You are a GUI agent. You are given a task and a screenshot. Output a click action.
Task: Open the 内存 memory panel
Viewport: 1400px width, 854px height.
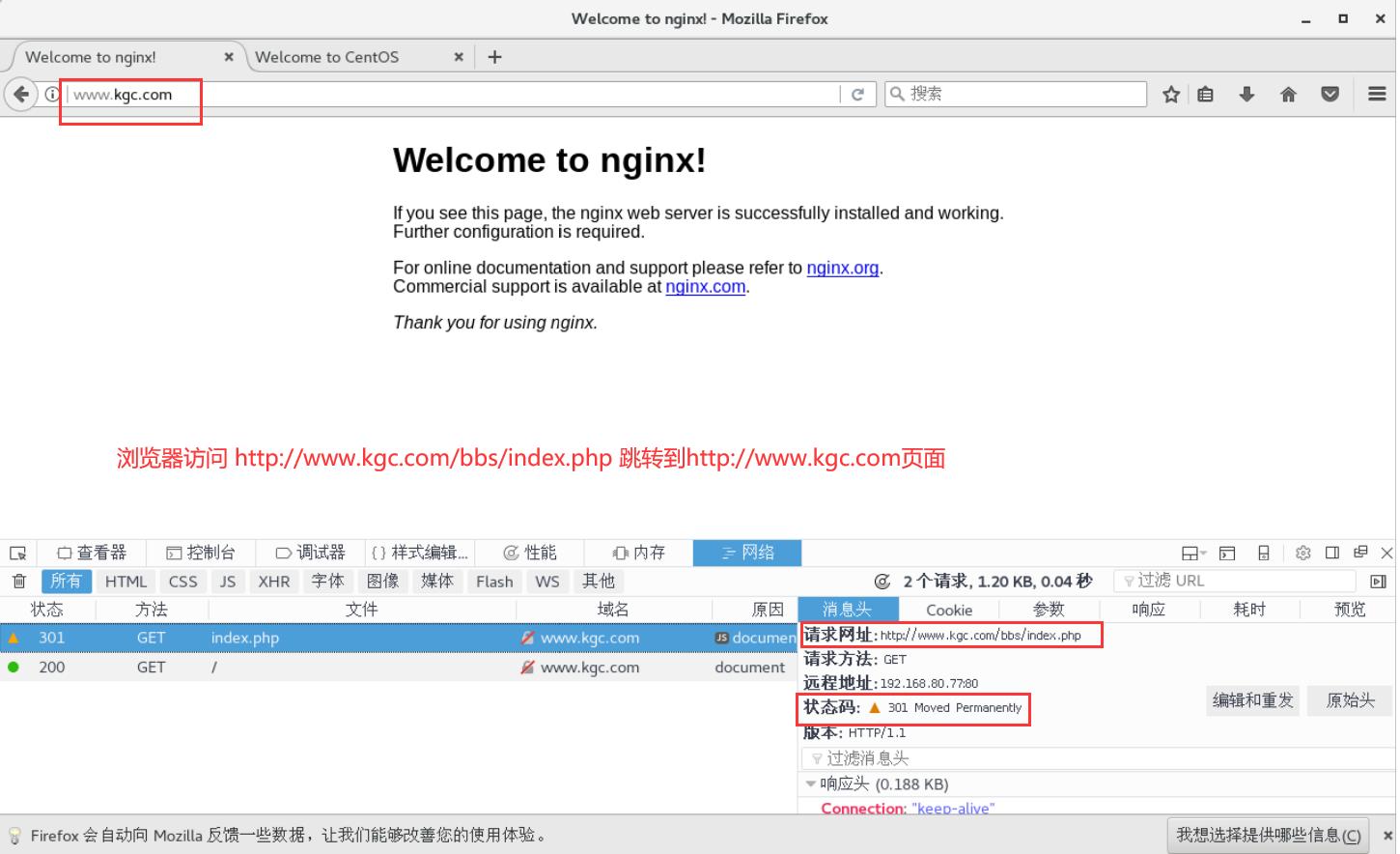(638, 553)
